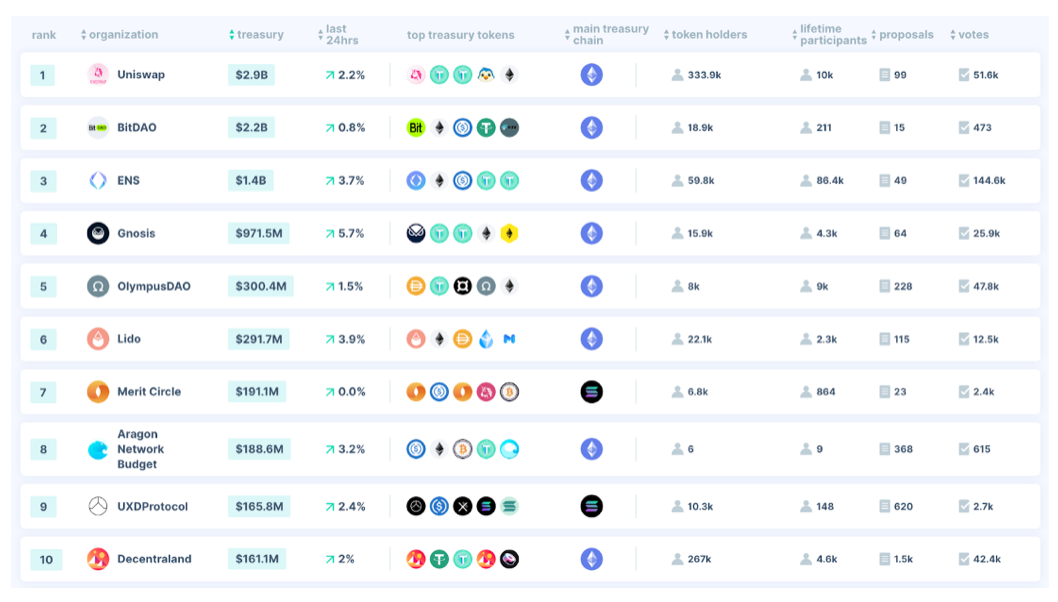Open the ENS organization name link

pos(128,180)
